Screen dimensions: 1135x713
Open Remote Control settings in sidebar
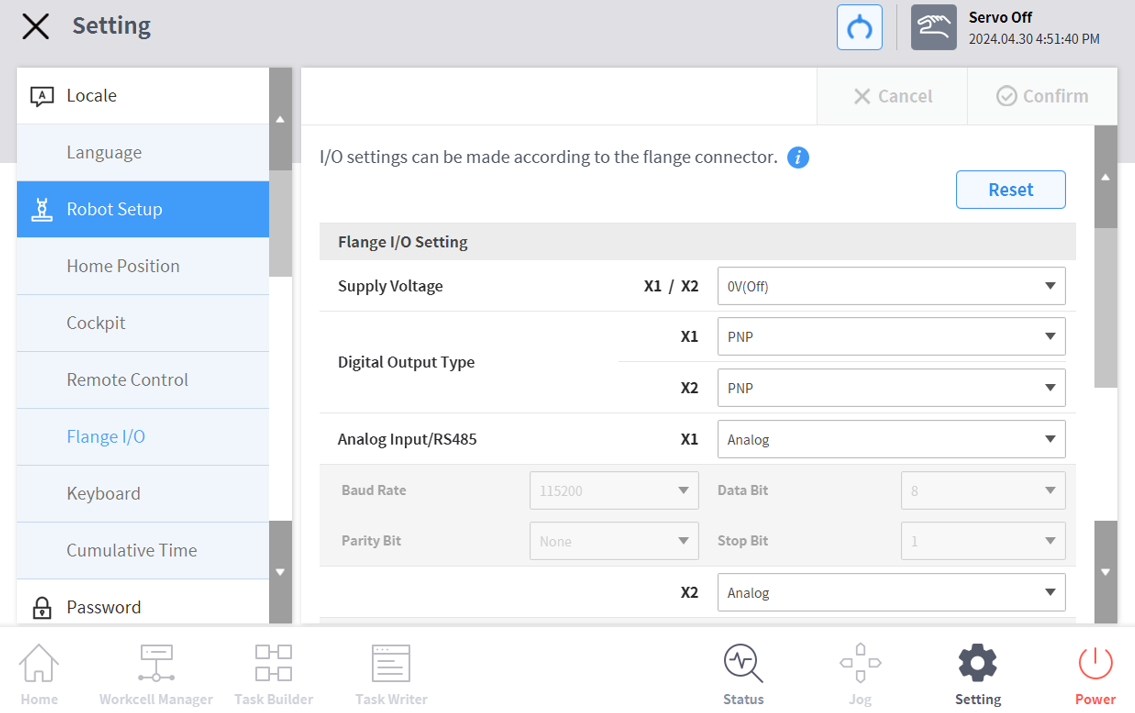pos(127,380)
